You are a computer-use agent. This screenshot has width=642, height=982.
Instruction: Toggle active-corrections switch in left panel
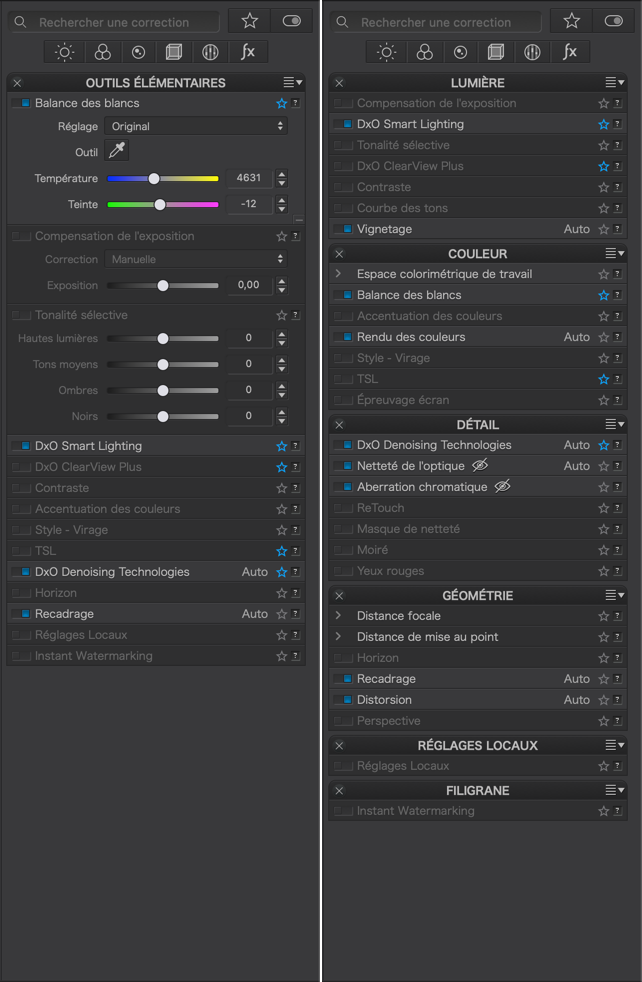coord(292,21)
